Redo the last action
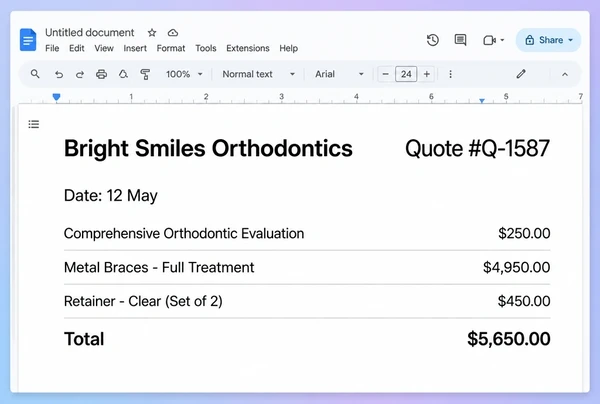This screenshot has width=600, height=404. tap(80, 74)
